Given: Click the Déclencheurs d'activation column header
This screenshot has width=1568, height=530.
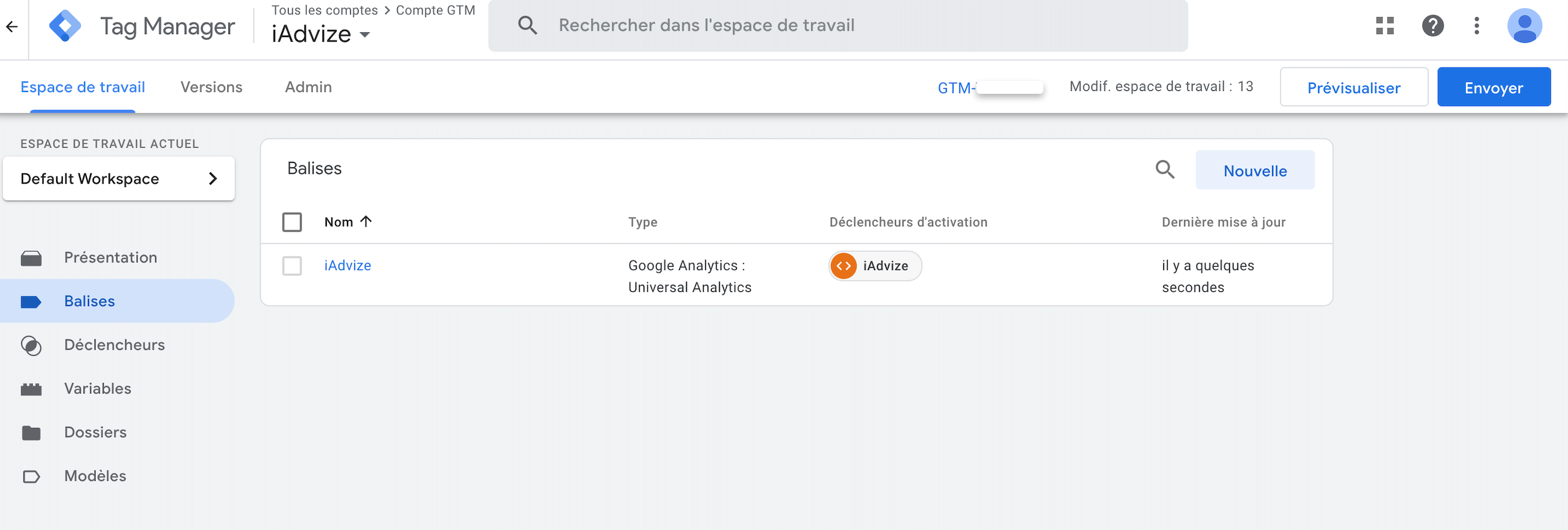Looking at the screenshot, I should point(908,222).
